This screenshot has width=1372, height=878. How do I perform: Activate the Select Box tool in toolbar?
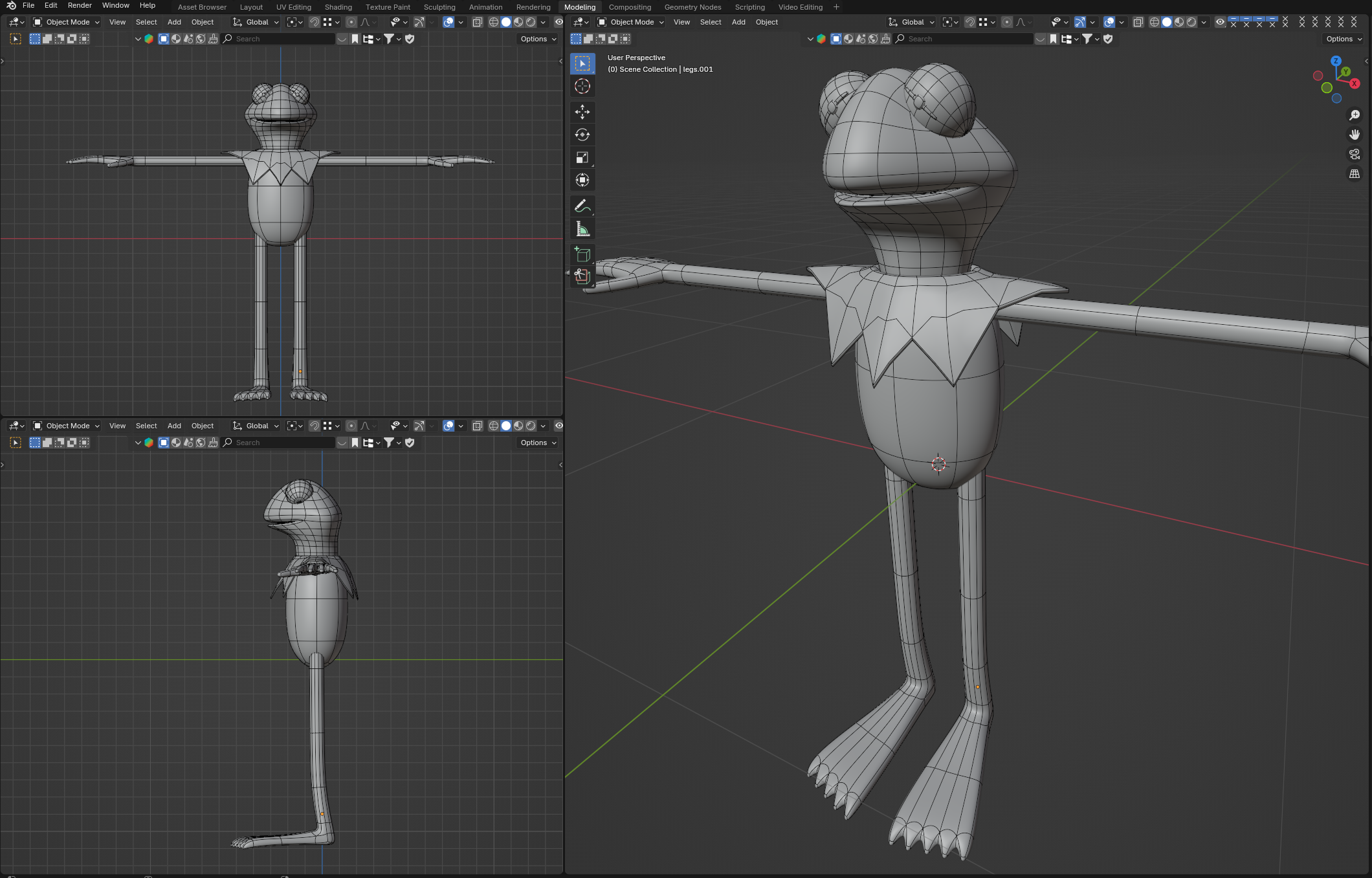582,63
